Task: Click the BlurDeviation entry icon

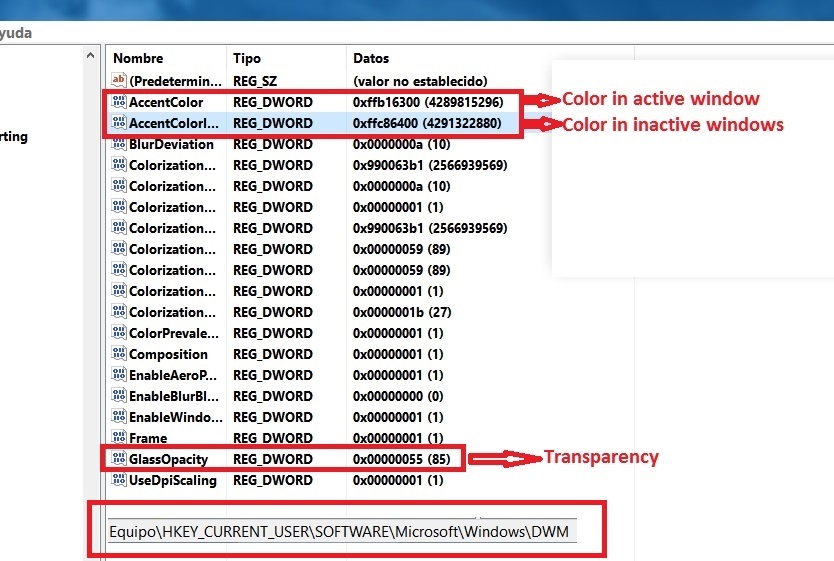Action: tap(118, 144)
